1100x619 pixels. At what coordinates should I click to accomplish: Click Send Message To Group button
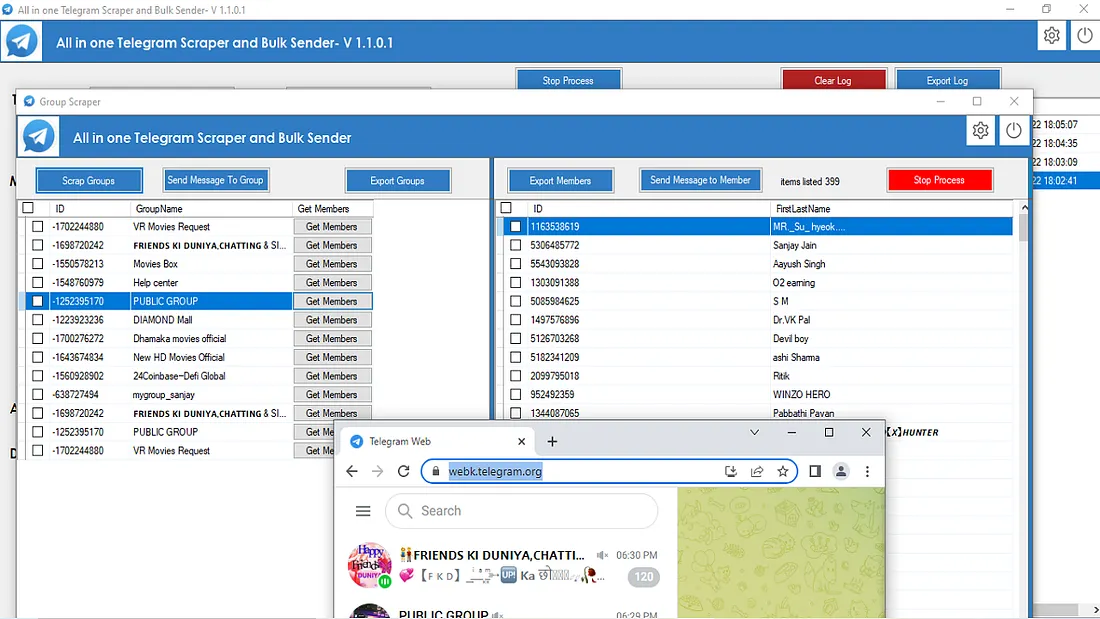215,180
